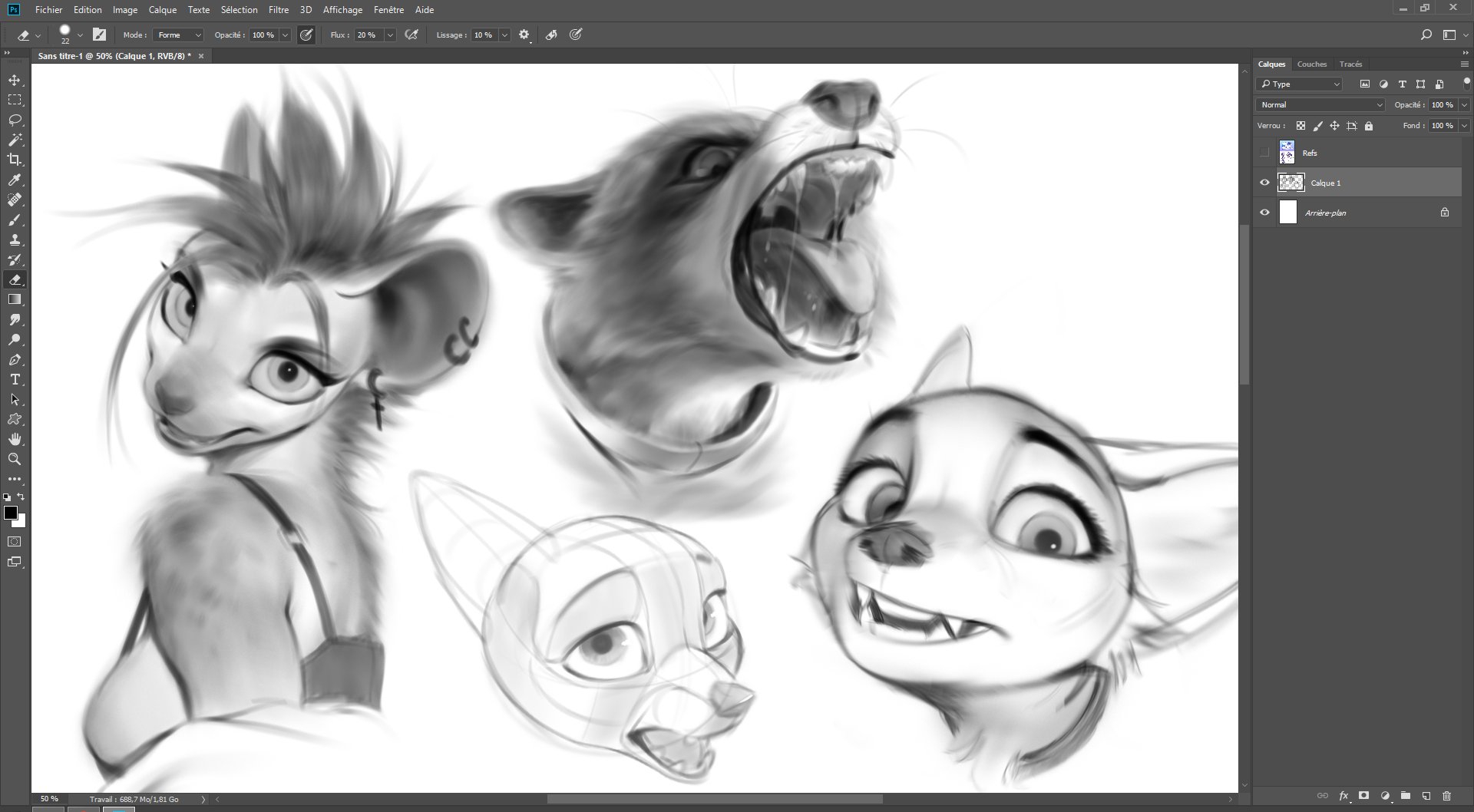Select the Magic Wand tool
The height and width of the screenshot is (812, 1474).
(x=15, y=140)
